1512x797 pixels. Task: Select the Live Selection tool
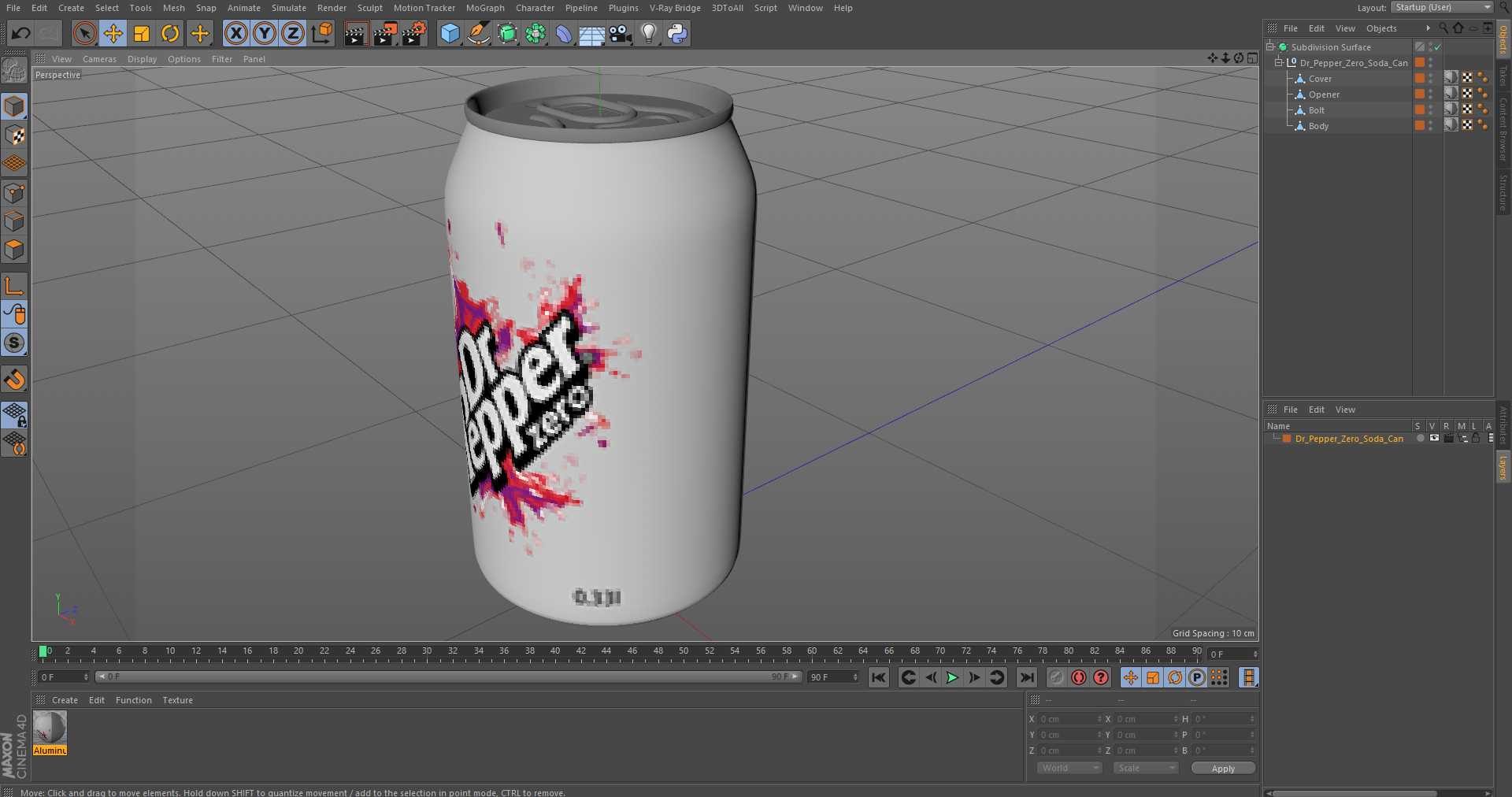tap(84, 33)
